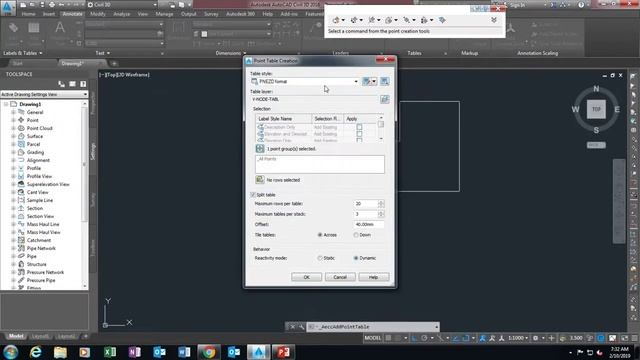Click the AutoCAD application menu logo
The width and height of the screenshot is (640, 360).
8,7
